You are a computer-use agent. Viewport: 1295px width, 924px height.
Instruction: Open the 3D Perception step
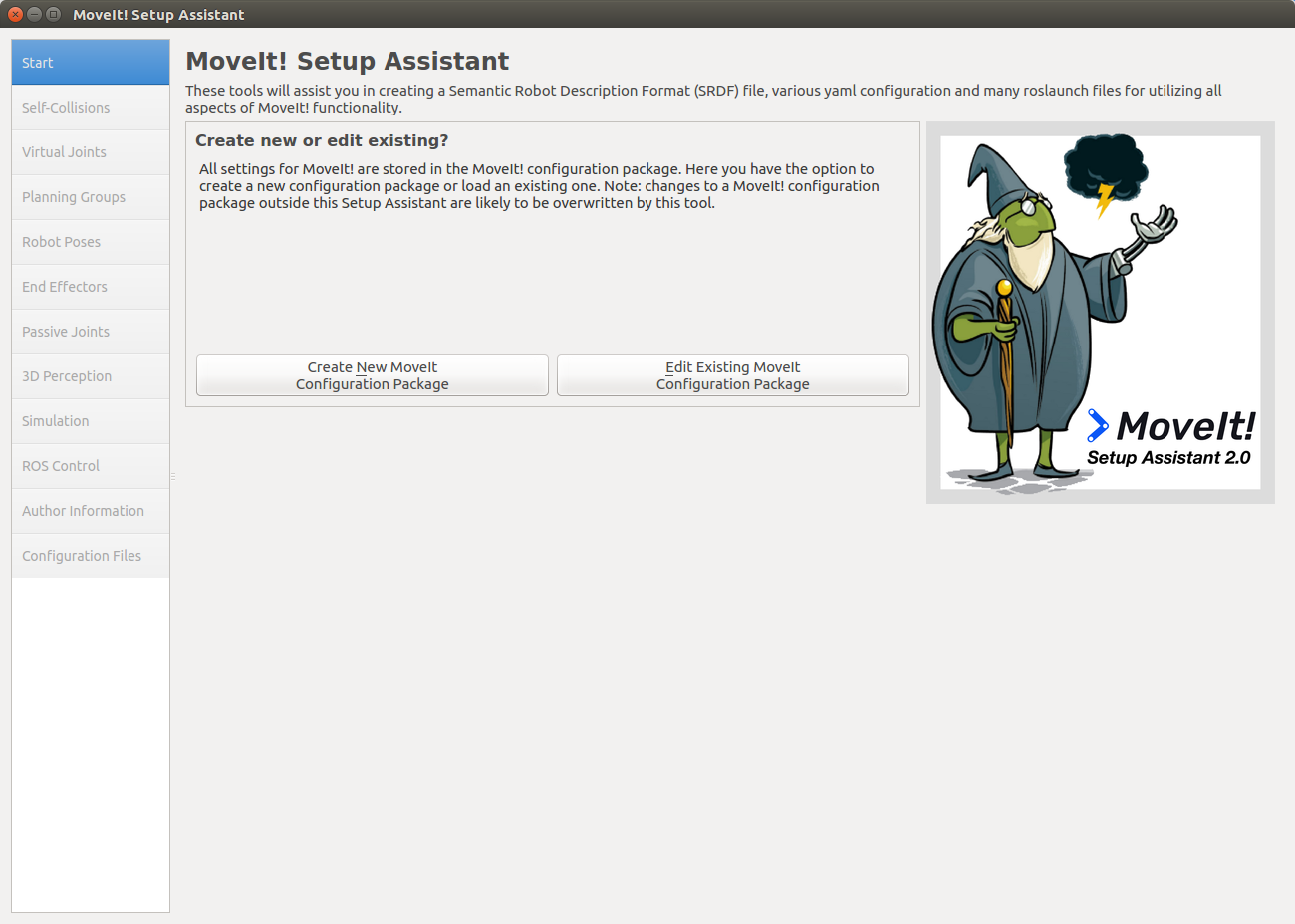tap(91, 376)
